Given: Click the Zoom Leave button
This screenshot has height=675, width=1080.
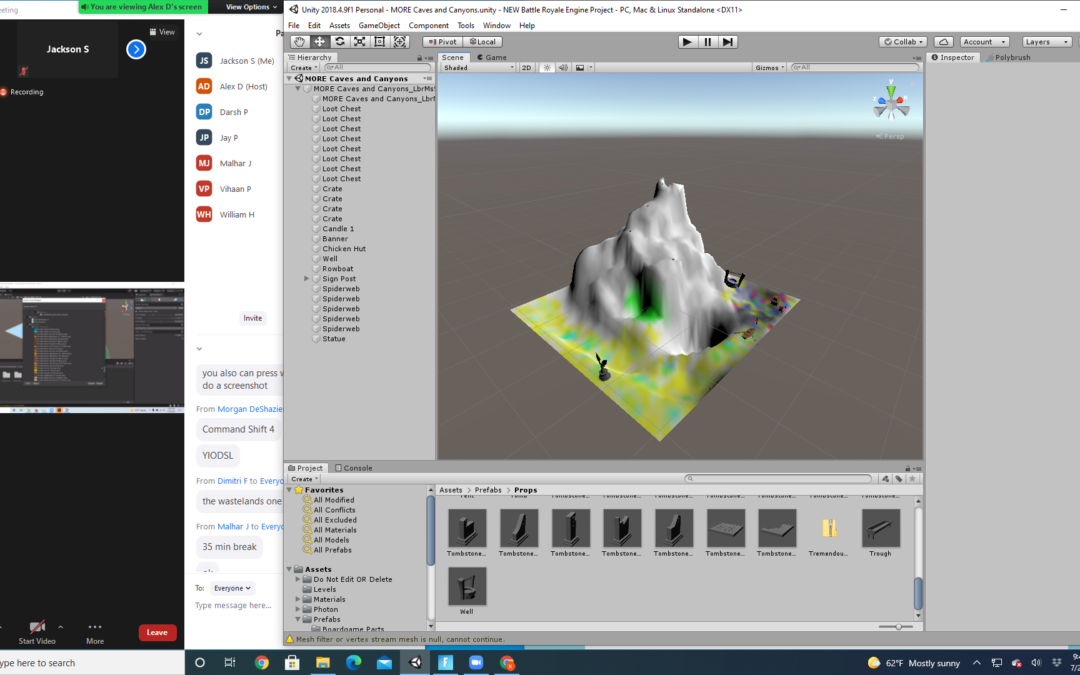Looking at the screenshot, I should tap(157, 632).
